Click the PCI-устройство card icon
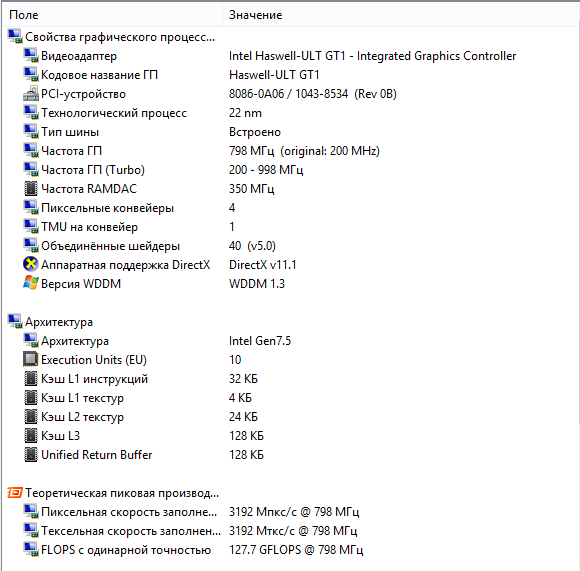Screen dimensions: 580x571 [x=30, y=94]
